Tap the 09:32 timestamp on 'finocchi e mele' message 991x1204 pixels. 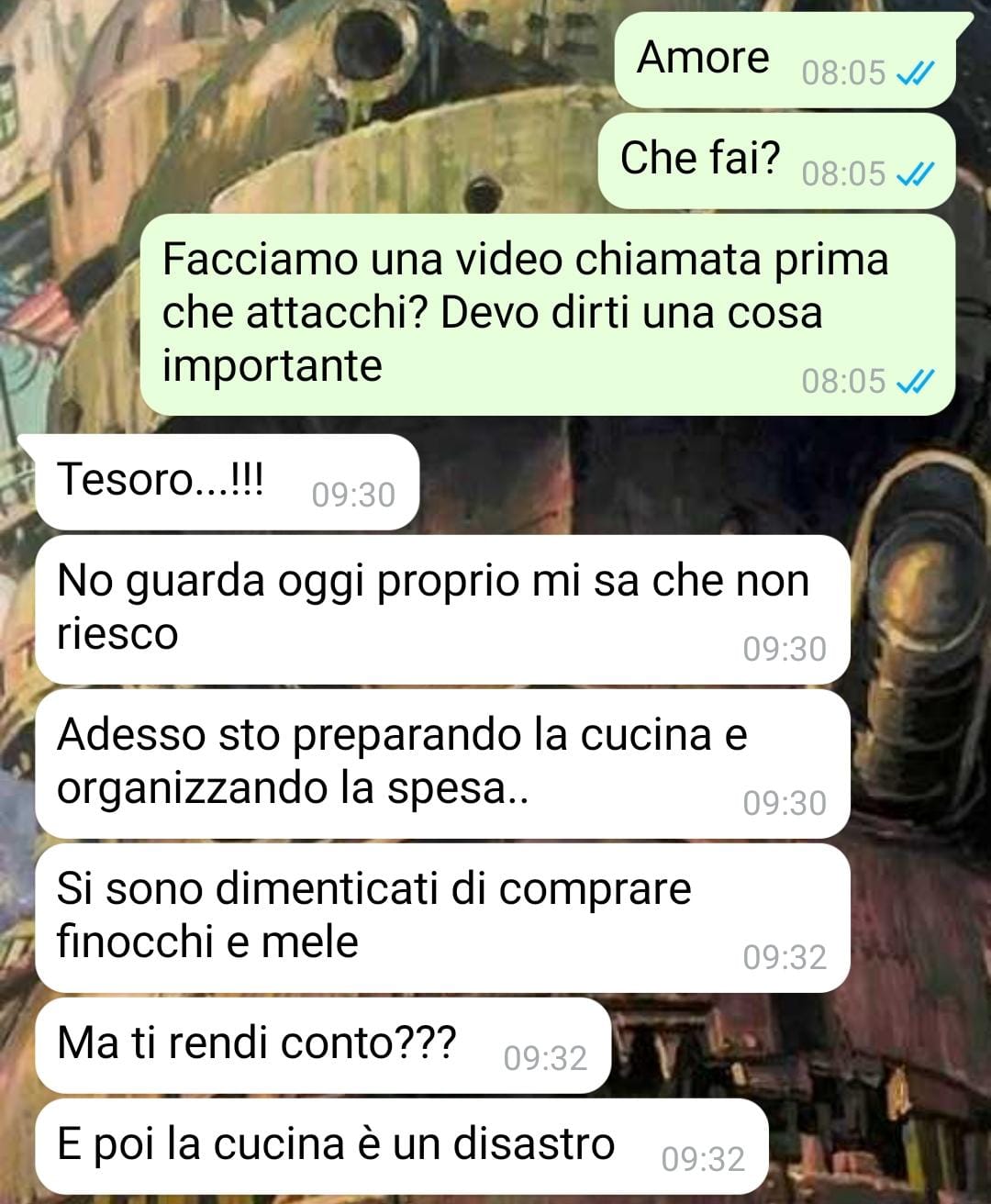(785, 958)
